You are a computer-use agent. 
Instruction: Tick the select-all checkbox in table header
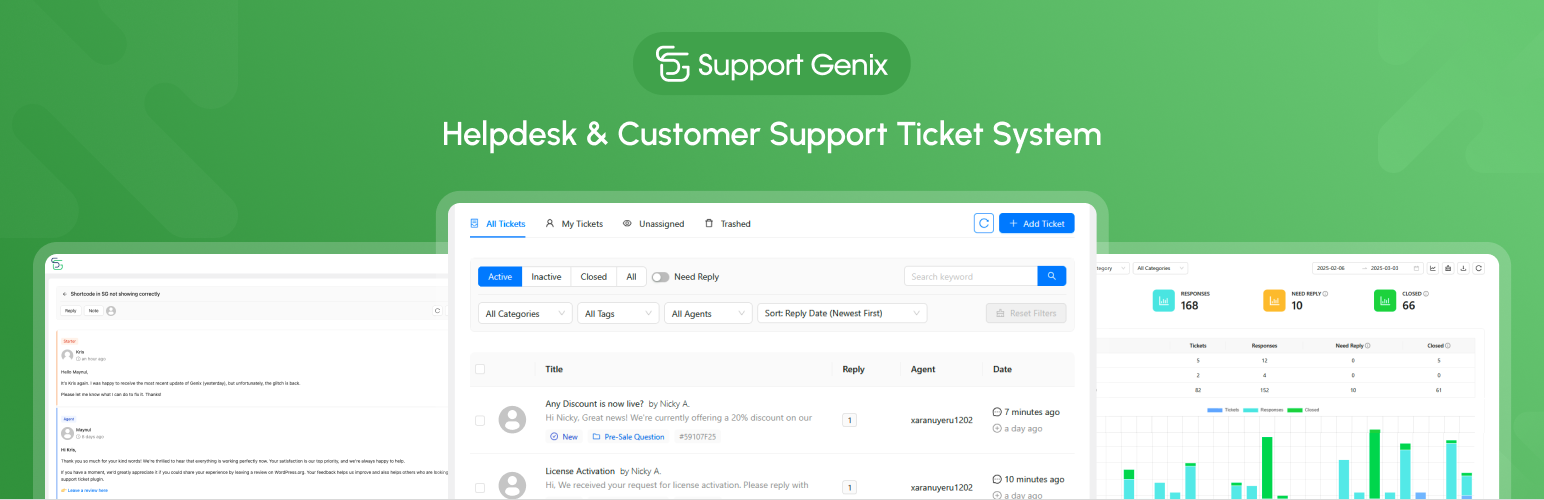pyautogui.click(x=480, y=369)
